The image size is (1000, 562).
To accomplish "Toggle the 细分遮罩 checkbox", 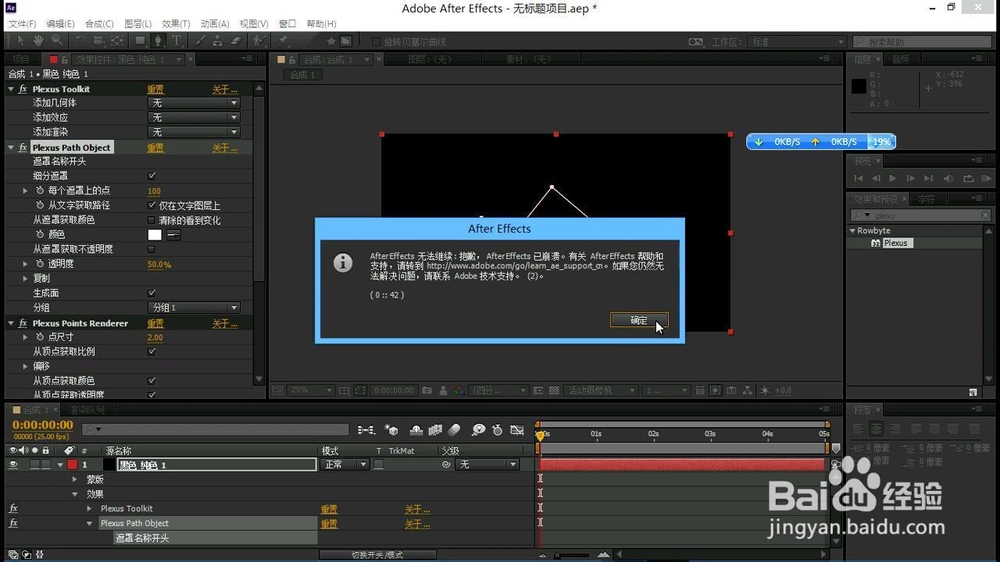I will point(151,176).
